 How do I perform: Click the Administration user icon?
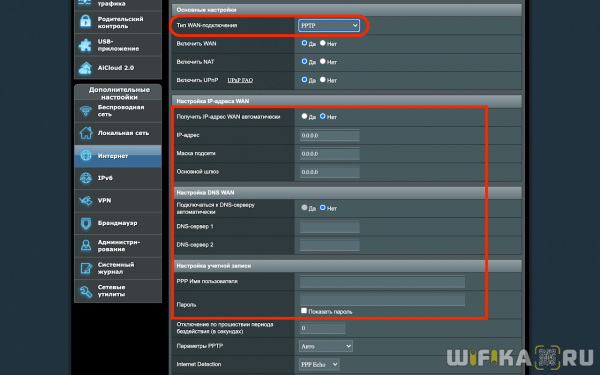[86, 245]
